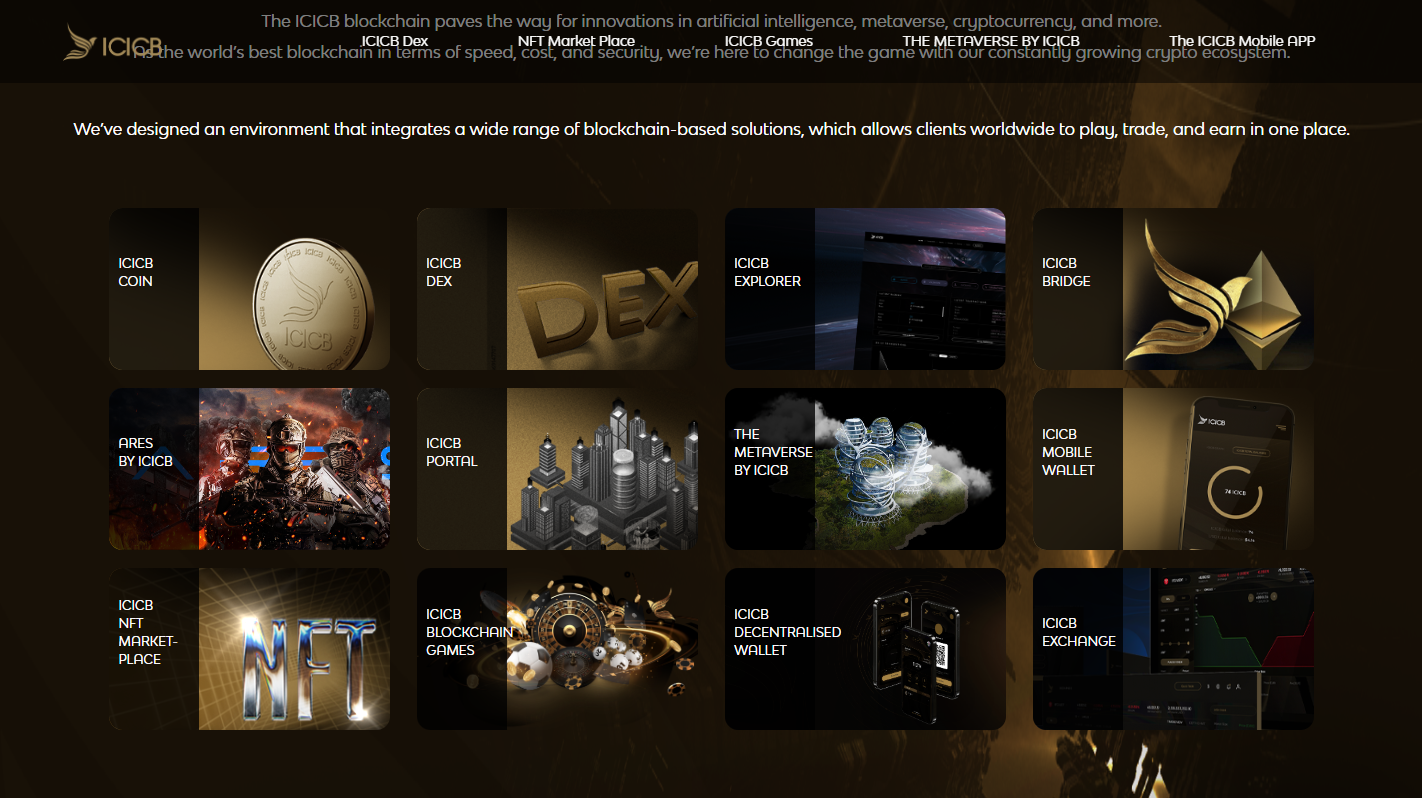Click the gold wing and Ethereum image
Screen dimensions: 1422x798
[x=1218, y=289]
